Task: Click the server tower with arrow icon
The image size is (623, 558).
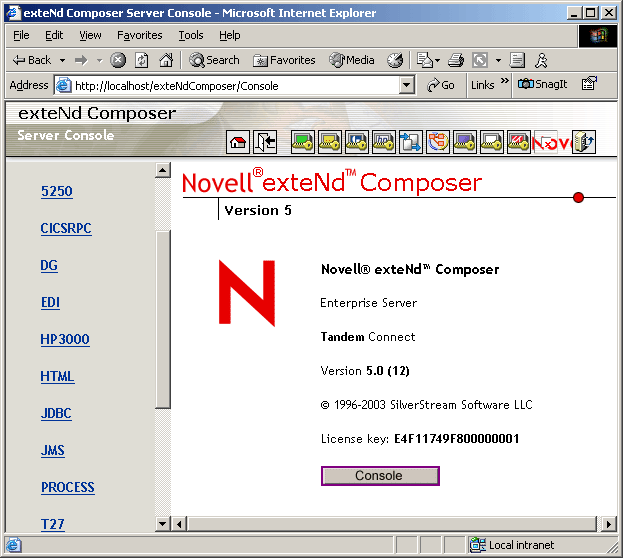Action: click(x=584, y=142)
